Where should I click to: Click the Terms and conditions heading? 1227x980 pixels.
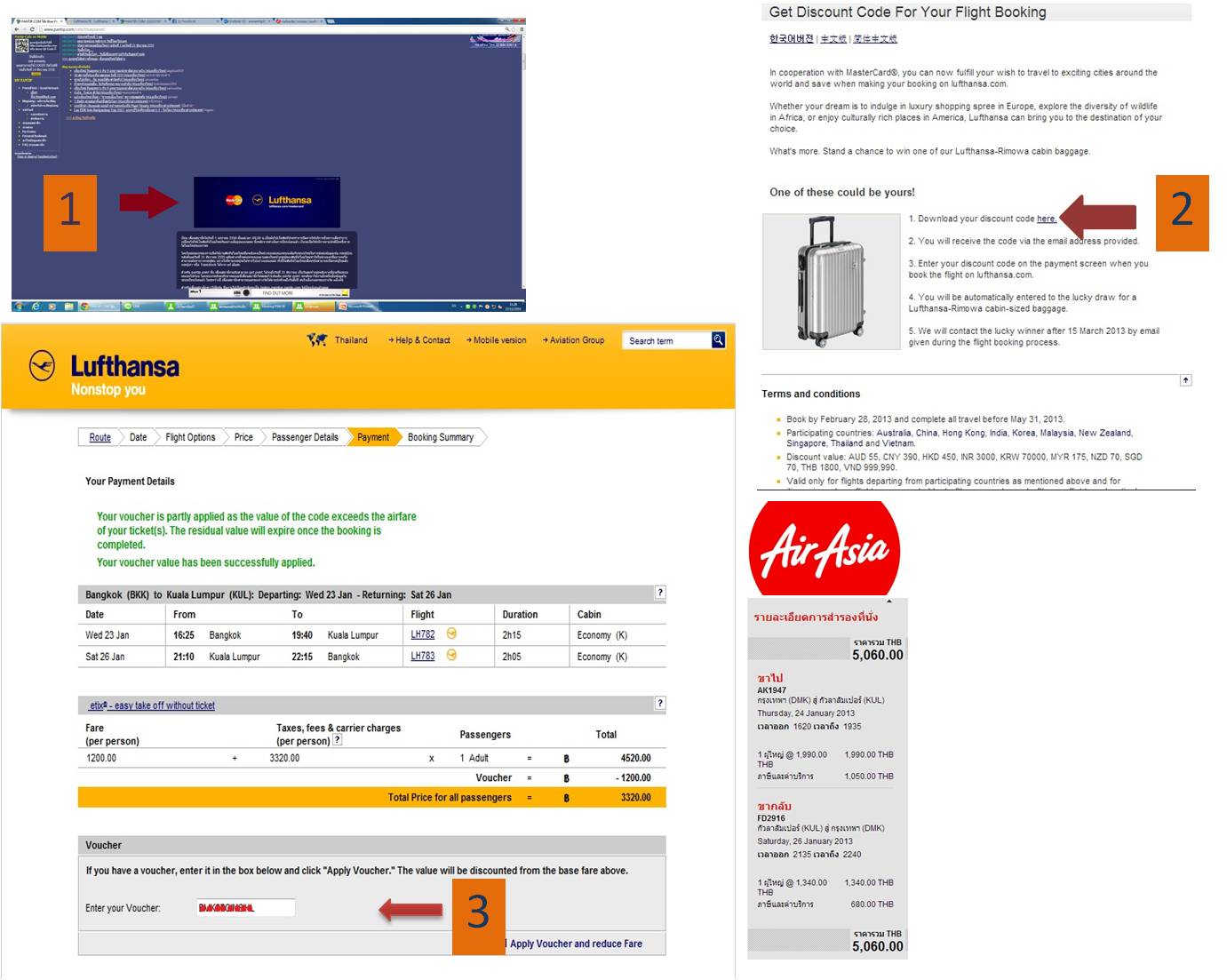coord(811,394)
